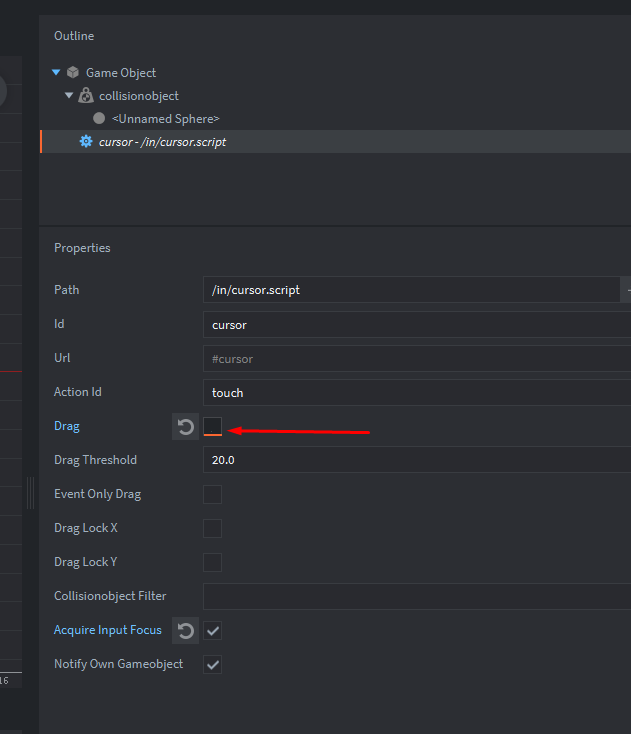Check the Drag Lock Y box
Screen dimensions: 631x734
212,562
